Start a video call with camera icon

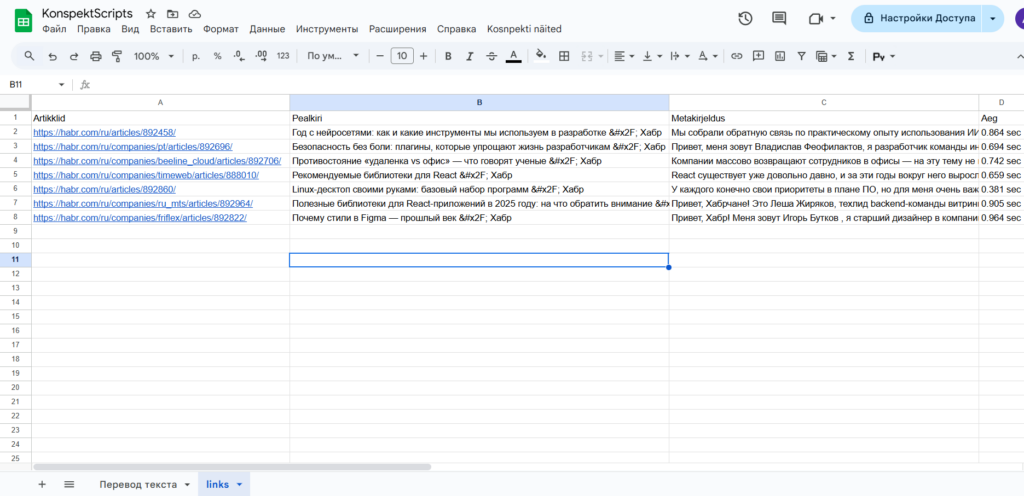click(815, 18)
